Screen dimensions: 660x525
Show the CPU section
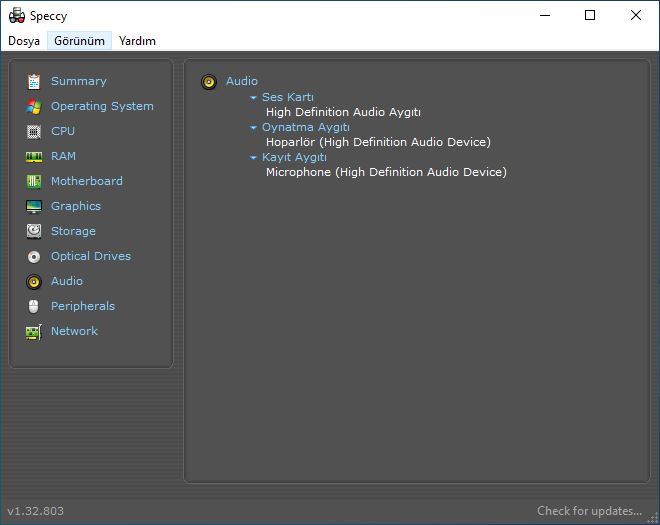63,131
